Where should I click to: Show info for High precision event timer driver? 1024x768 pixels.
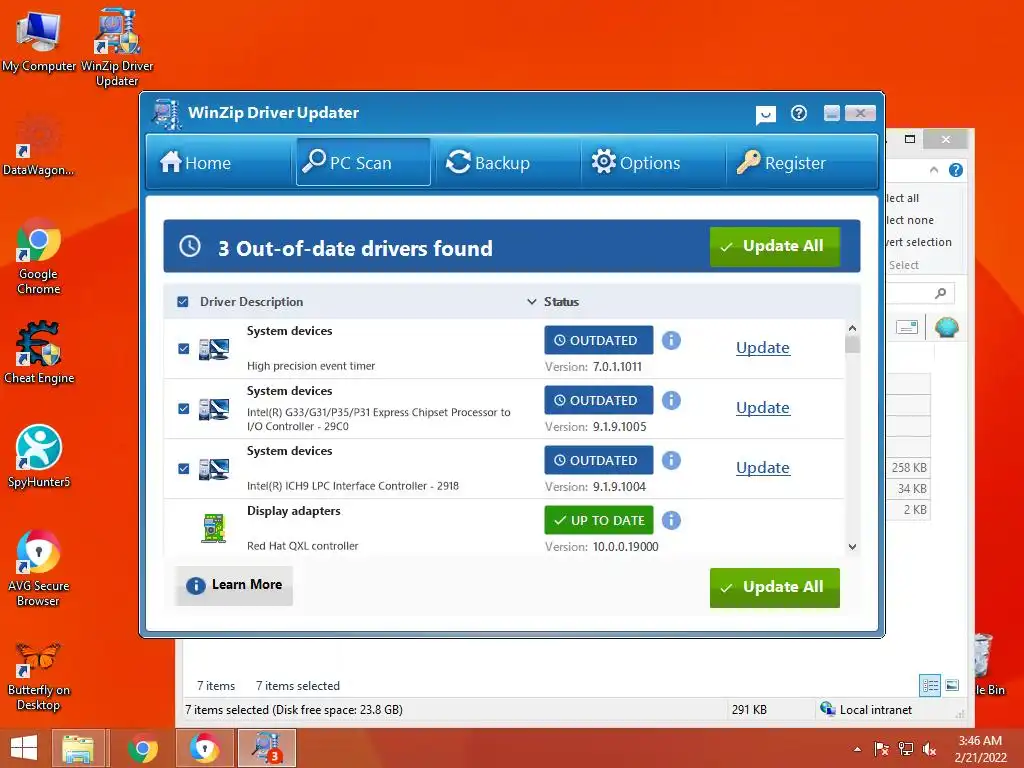click(x=671, y=340)
